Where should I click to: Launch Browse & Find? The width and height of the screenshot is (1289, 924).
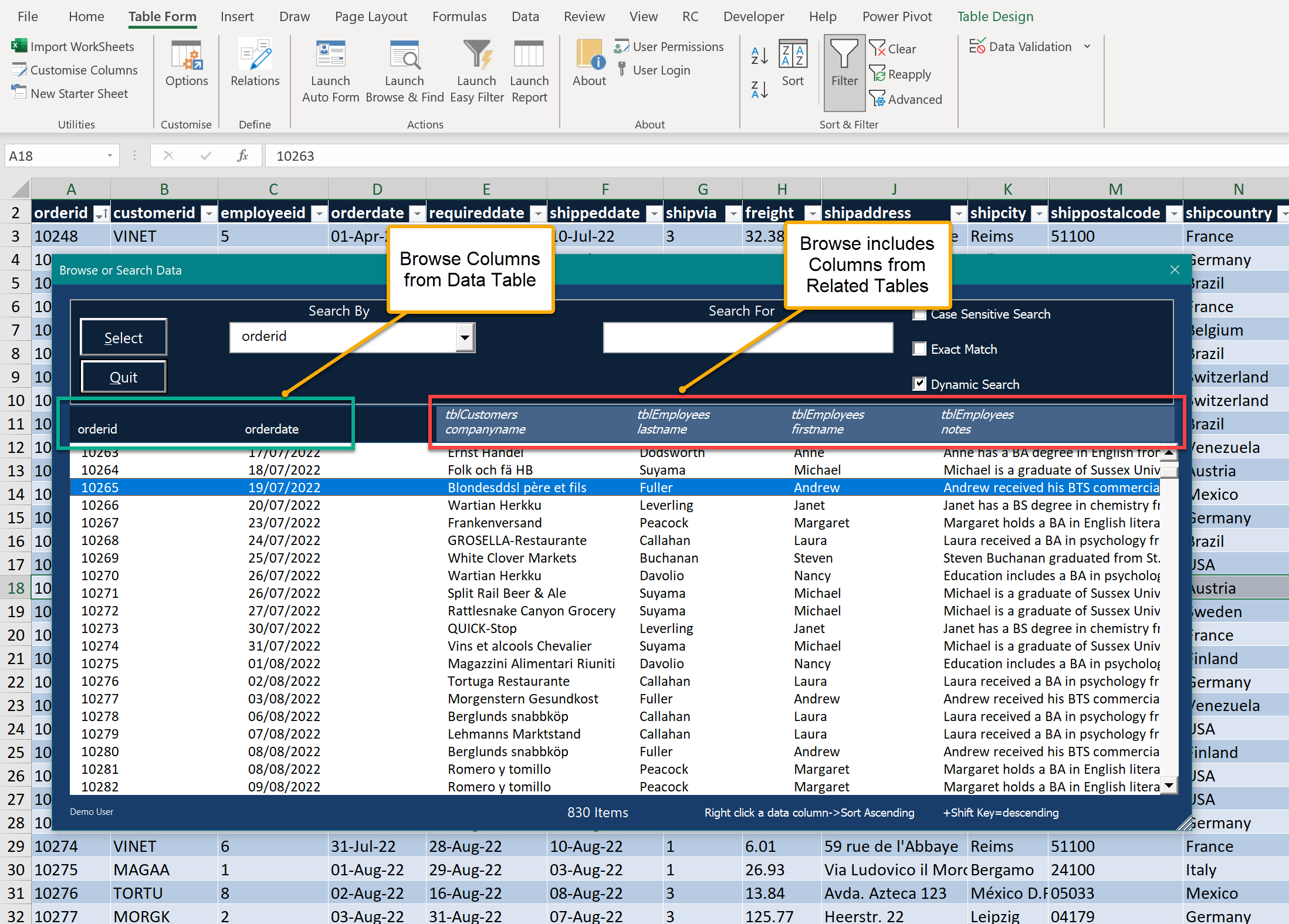pos(404,72)
